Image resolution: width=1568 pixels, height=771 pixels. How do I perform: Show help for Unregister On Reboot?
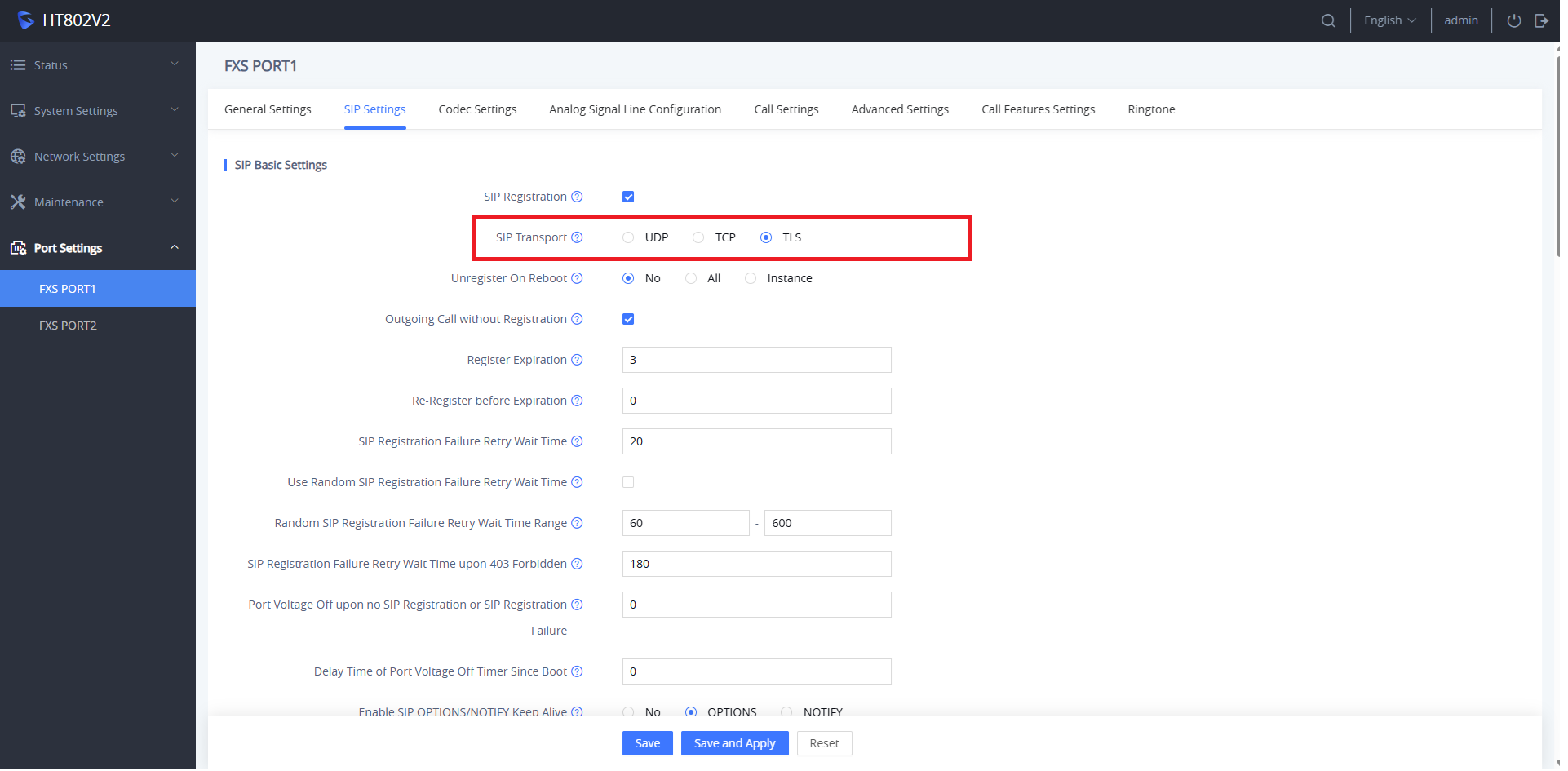577,278
